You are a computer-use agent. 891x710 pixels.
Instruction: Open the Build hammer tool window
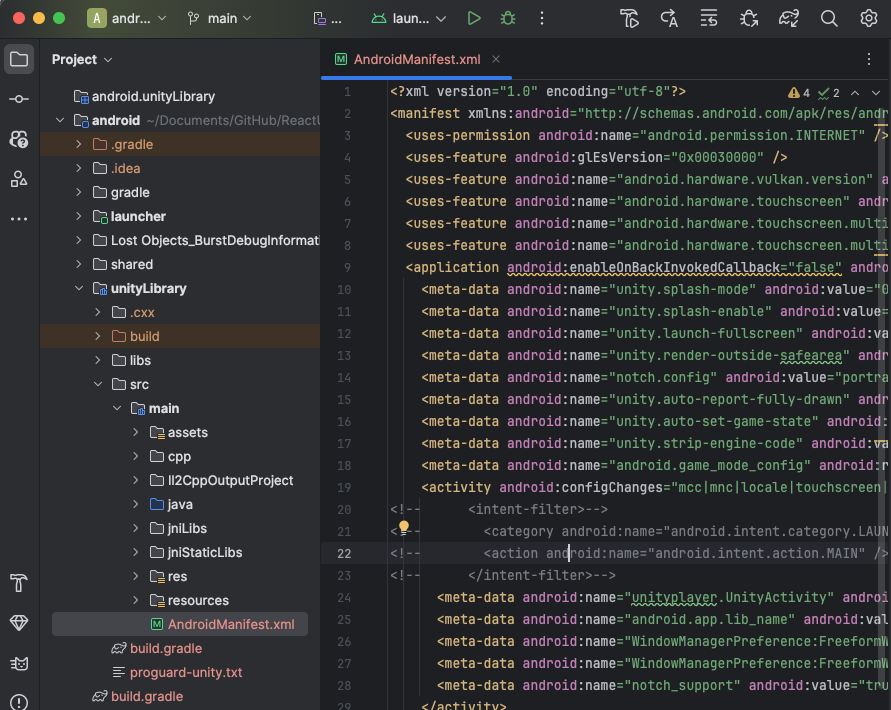pos(19,583)
